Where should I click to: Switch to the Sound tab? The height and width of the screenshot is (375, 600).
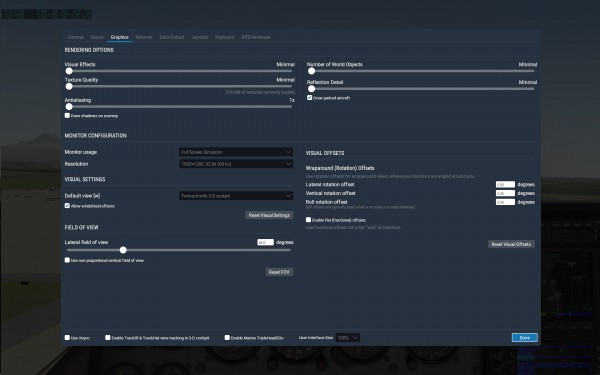(97, 37)
